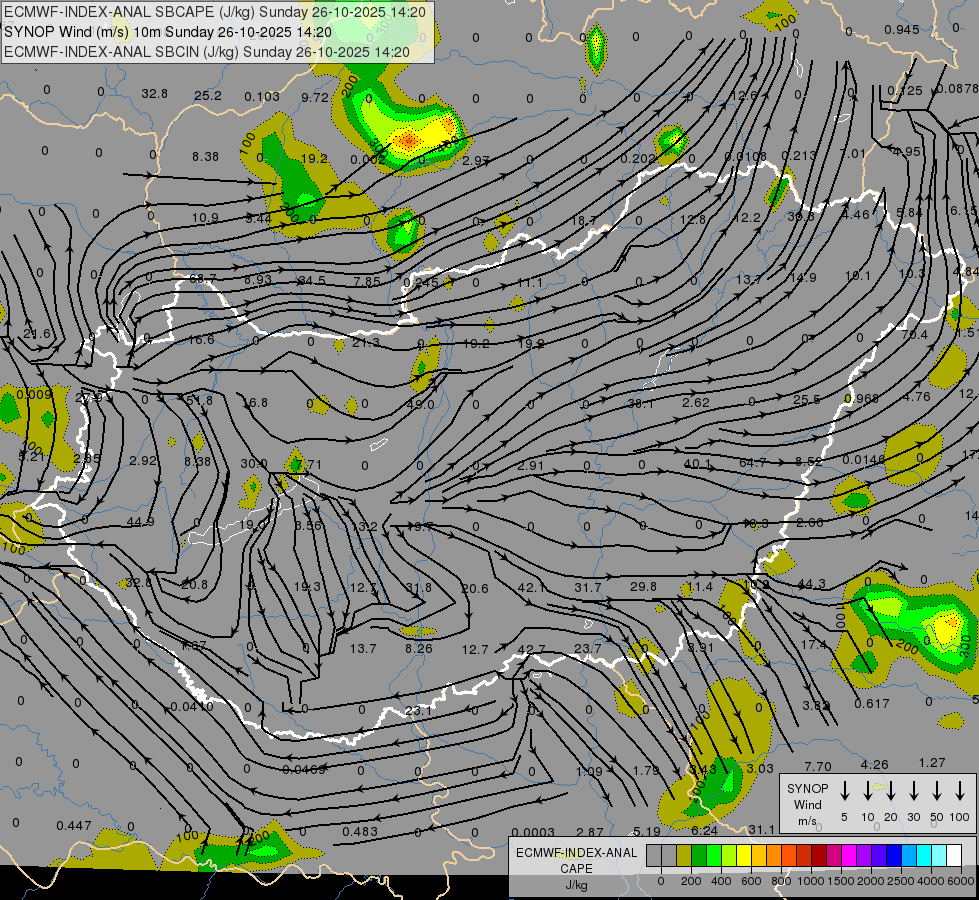Click the map value '64.7'

pyautogui.click(x=752, y=463)
